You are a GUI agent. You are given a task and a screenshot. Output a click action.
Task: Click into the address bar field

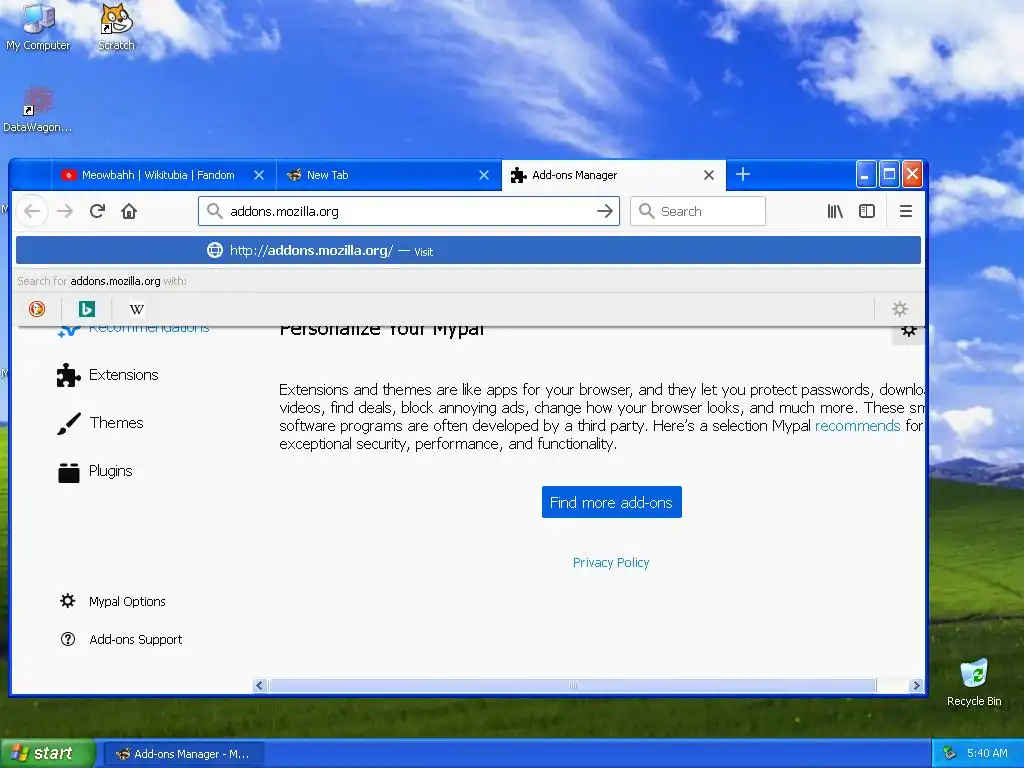pyautogui.click(x=408, y=211)
